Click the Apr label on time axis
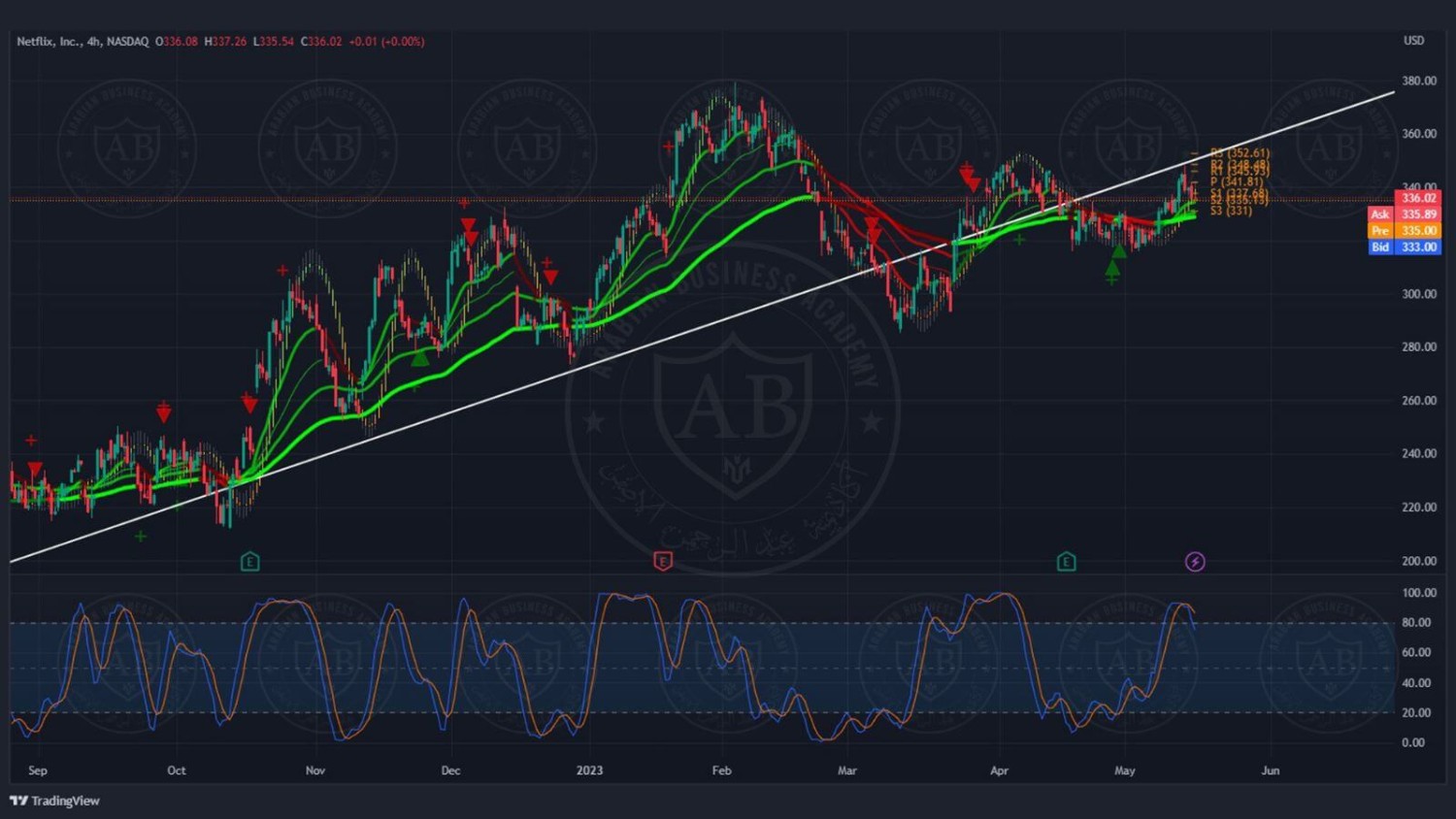Viewport: 1456px width, 819px height. click(x=999, y=770)
